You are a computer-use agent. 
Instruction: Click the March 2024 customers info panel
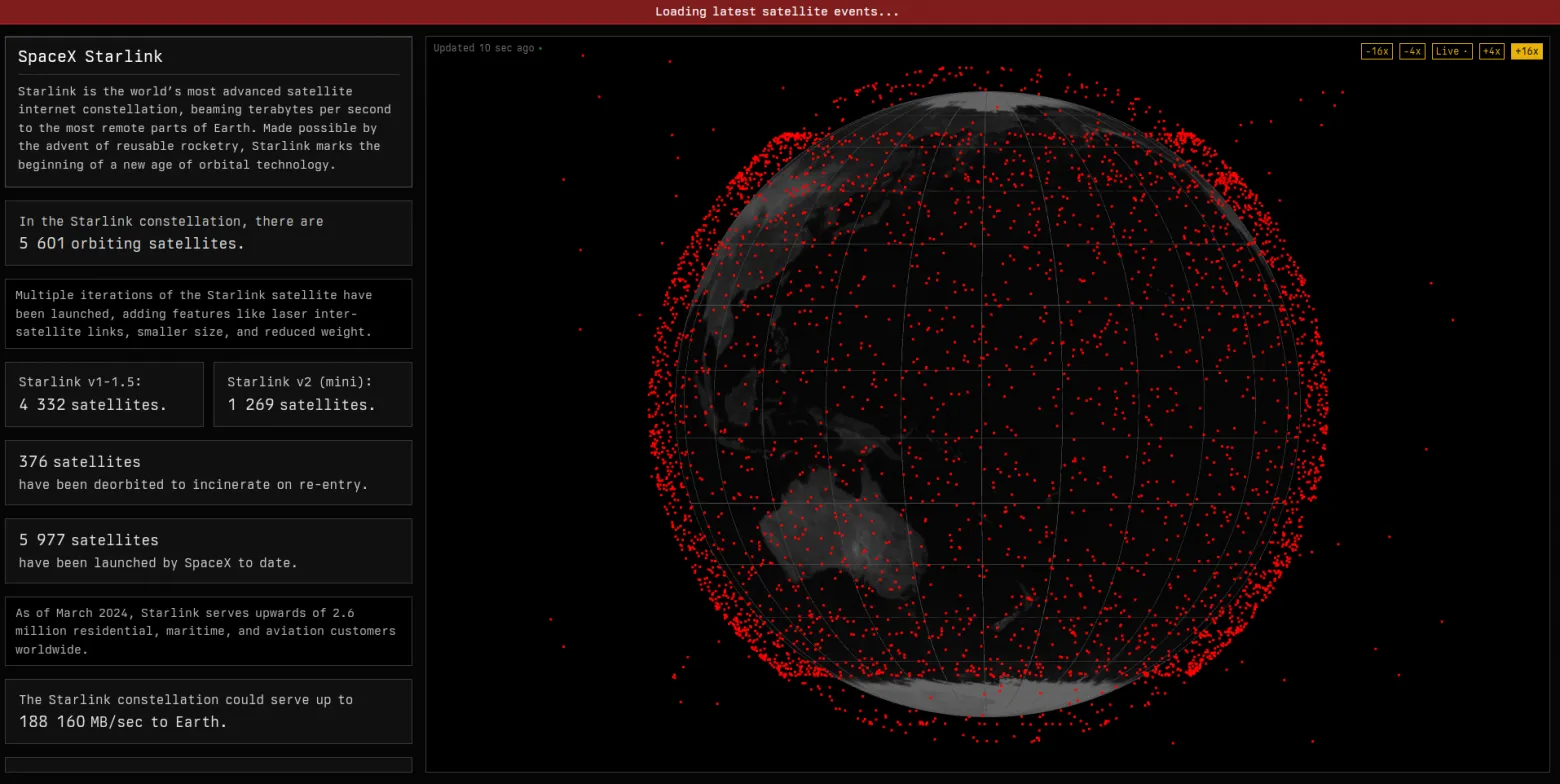coord(208,631)
